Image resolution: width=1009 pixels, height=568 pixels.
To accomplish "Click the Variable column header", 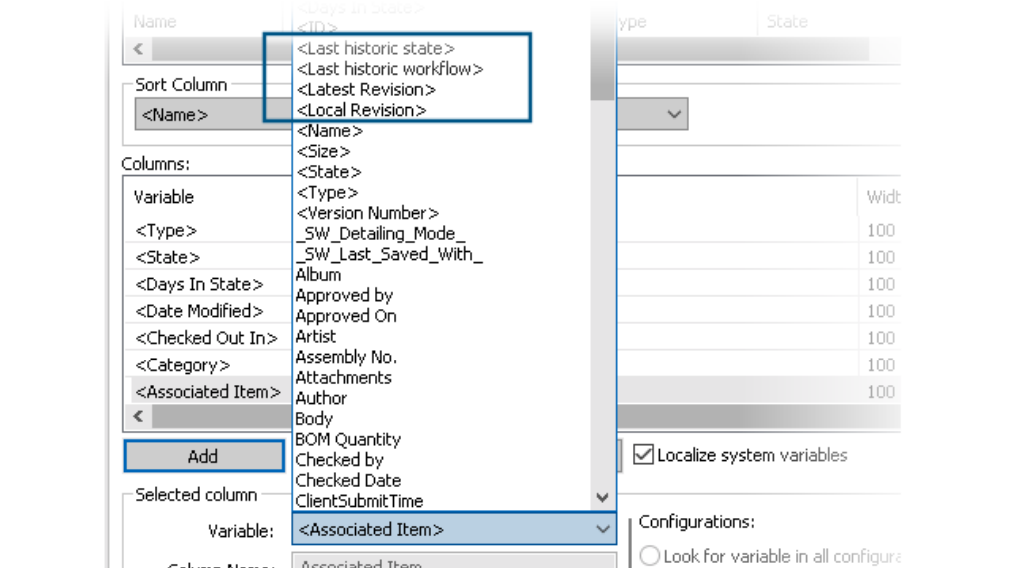I will coord(164,197).
